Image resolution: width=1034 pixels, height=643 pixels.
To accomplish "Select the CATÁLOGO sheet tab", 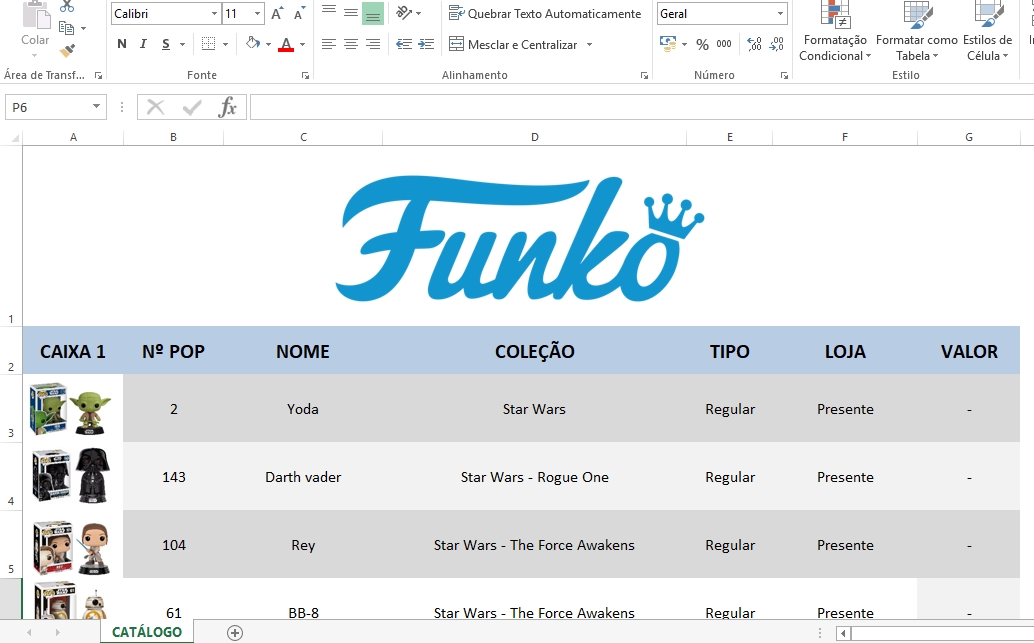I will click(147, 632).
